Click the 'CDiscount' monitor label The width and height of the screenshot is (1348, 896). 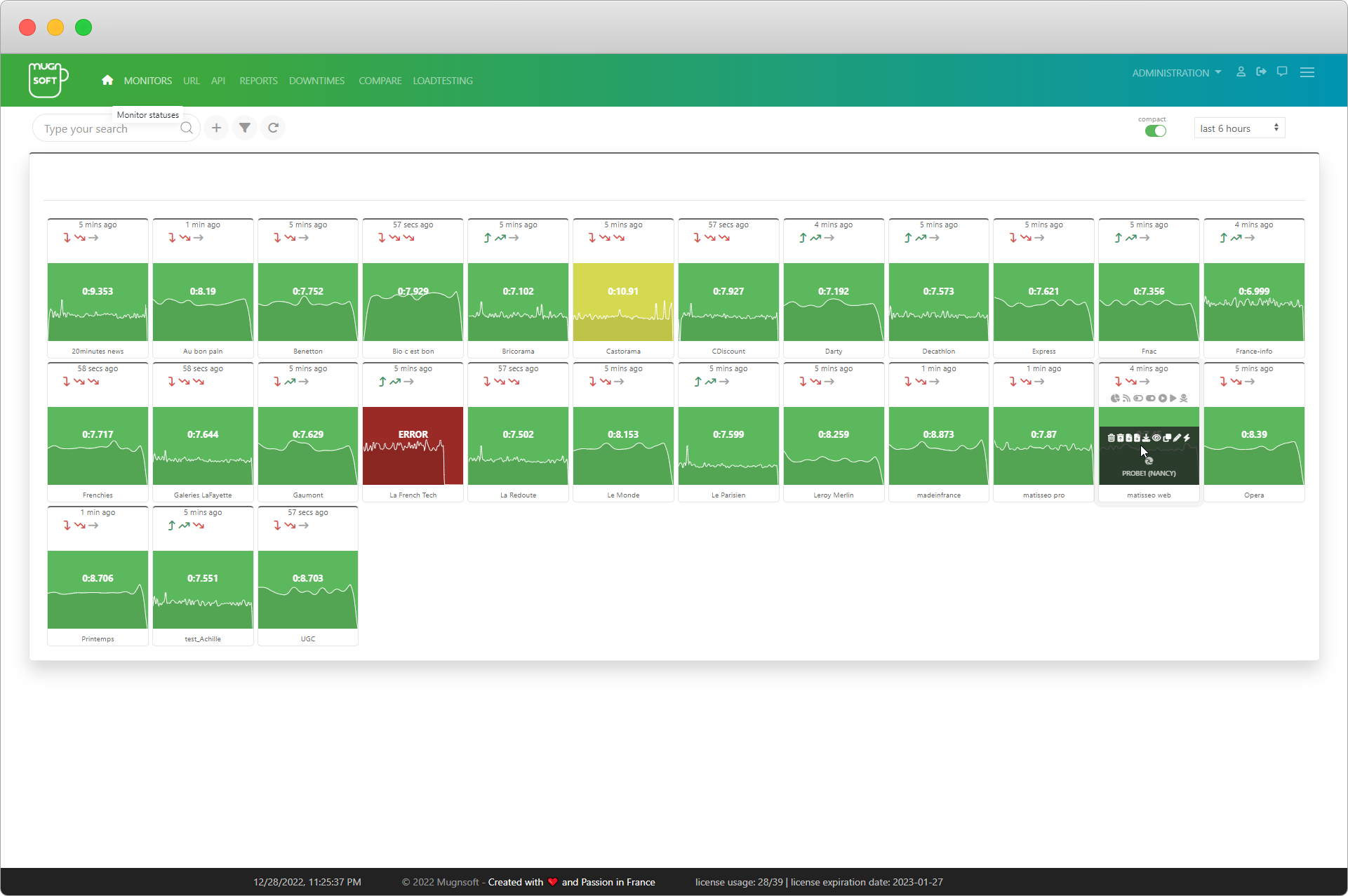click(x=728, y=352)
